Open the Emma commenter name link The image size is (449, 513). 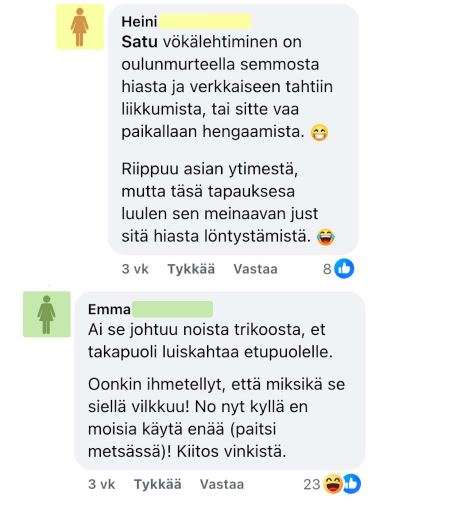pos(109,310)
